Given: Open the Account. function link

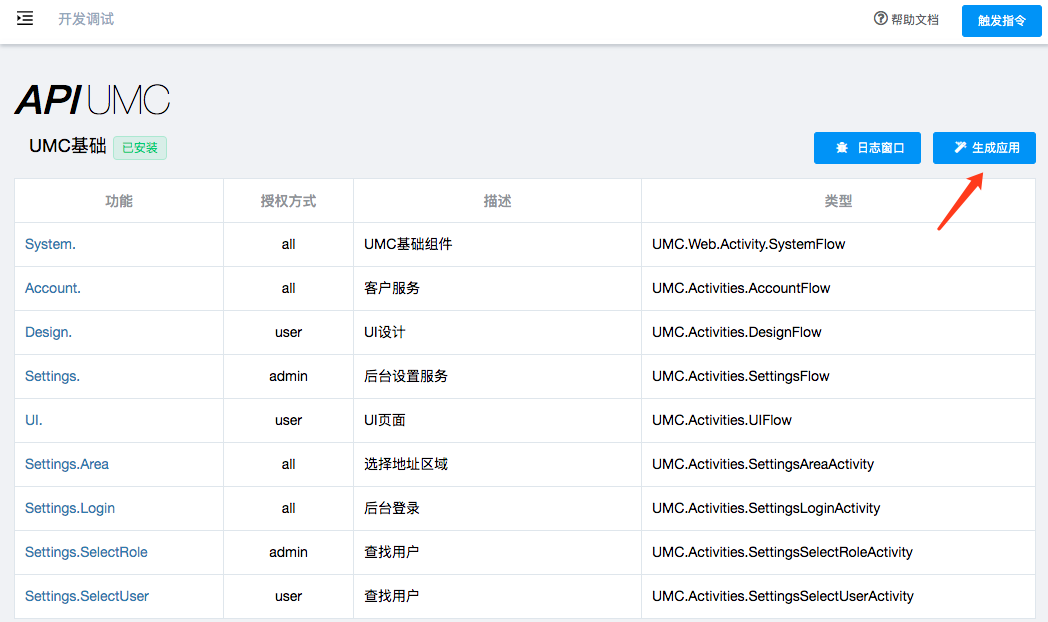Looking at the screenshot, I should (x=53, y=288).
